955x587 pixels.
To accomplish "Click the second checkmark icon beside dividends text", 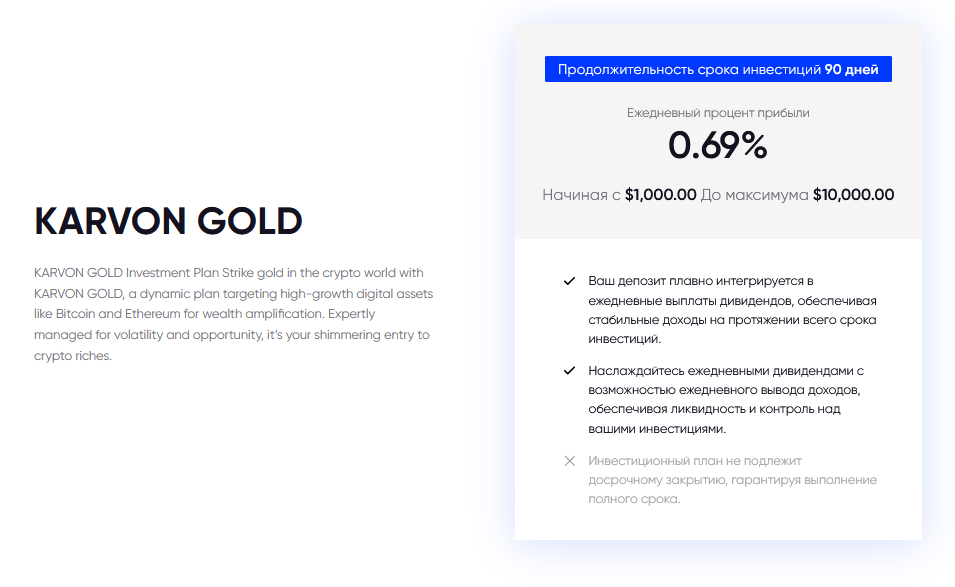I will pos(569,370).
